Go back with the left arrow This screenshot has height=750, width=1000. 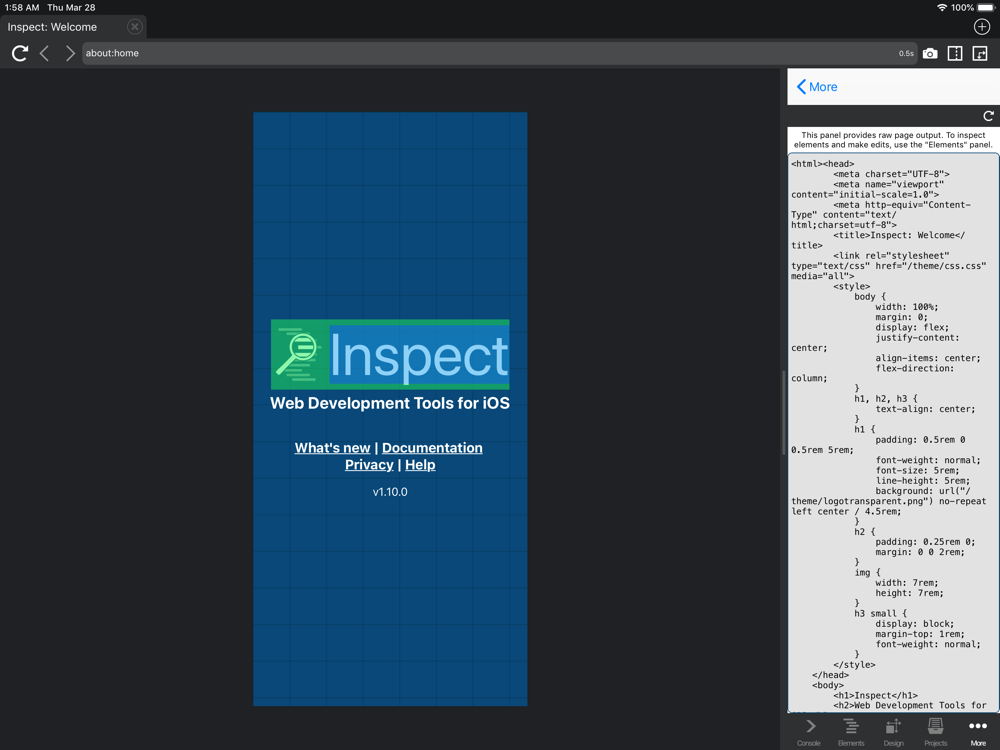coord(44,53)
